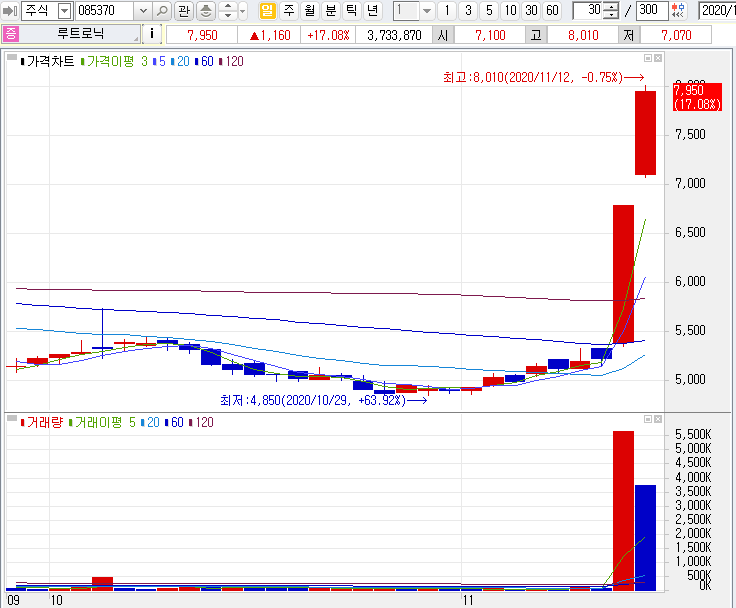Click the 거래량 volume legend label
Image resolution: width=736 pixels, height=608 pixels.
(x=45, y=423)
